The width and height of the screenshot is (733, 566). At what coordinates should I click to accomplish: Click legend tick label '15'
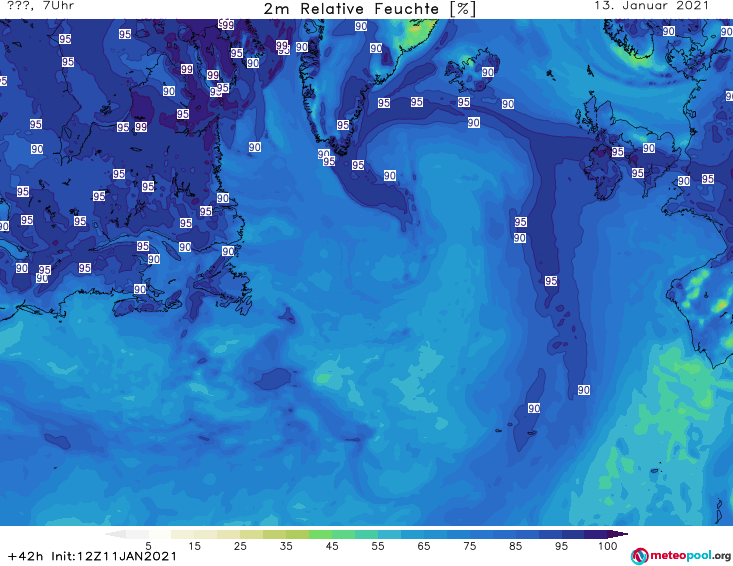[x=194, y=546]
